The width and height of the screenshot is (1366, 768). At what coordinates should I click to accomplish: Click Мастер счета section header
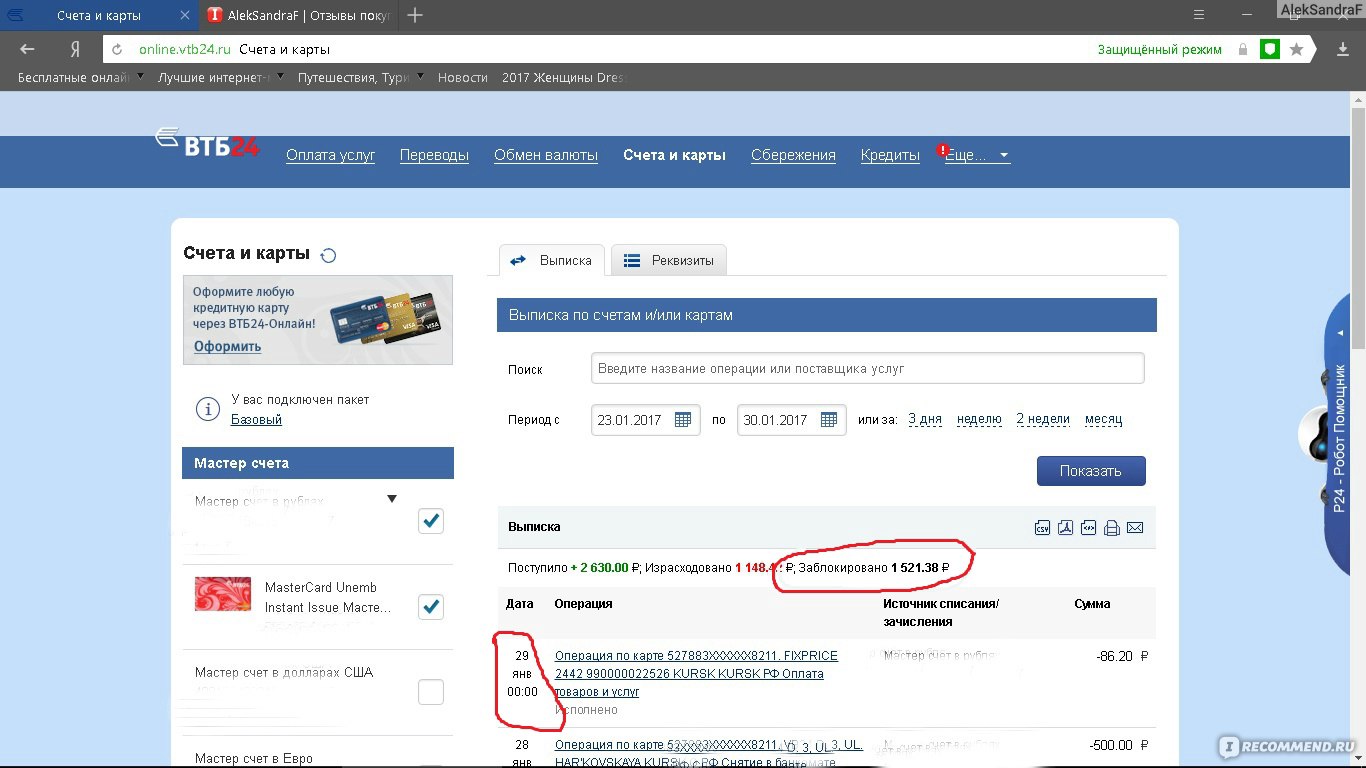(x=318, y=463)
